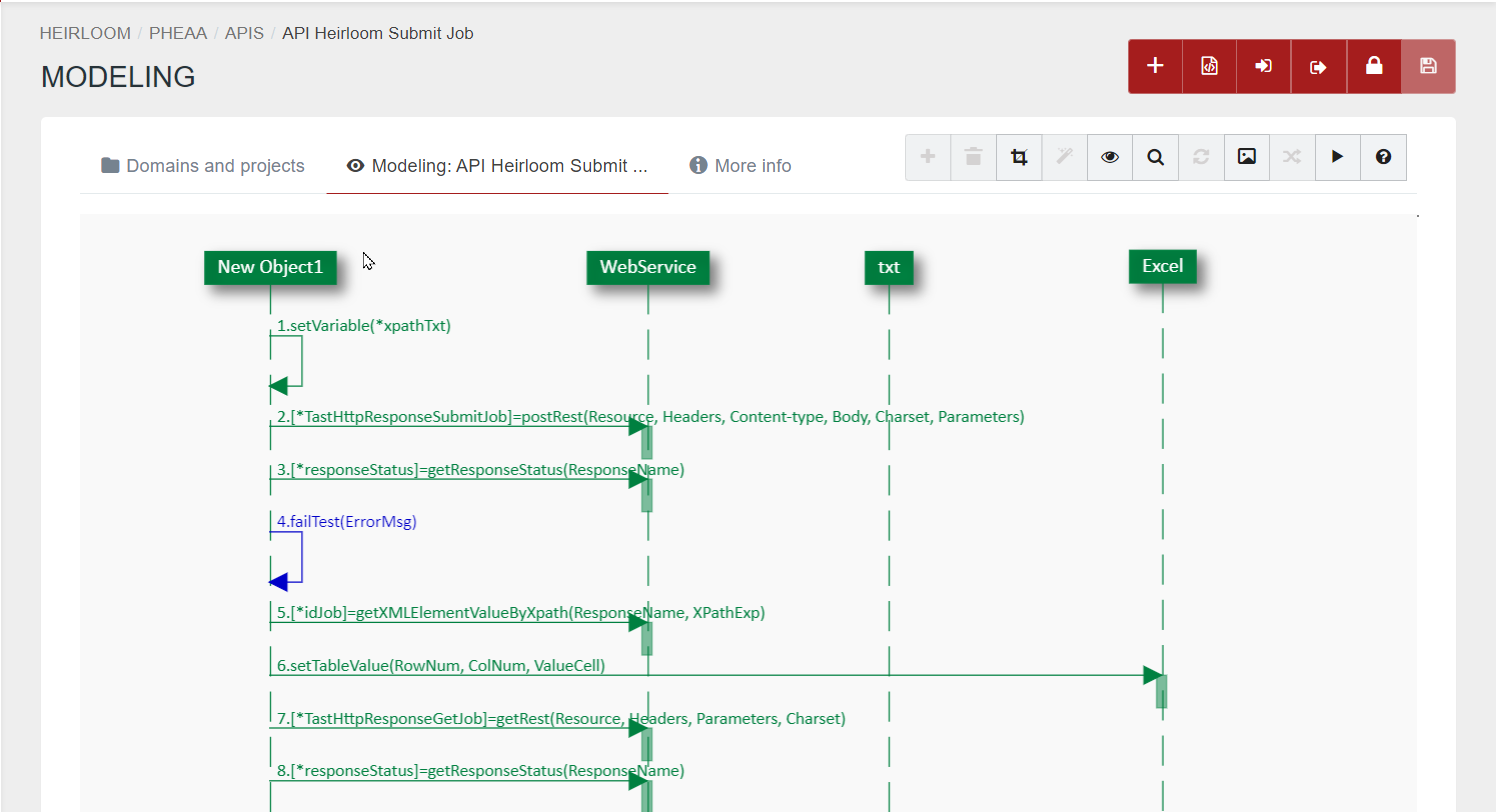Click the import arrow icon in the red toolbar
Image resolution: width=1496 pixels, height=812 pixels.
pyautogui.click(x=1264, y=65)
